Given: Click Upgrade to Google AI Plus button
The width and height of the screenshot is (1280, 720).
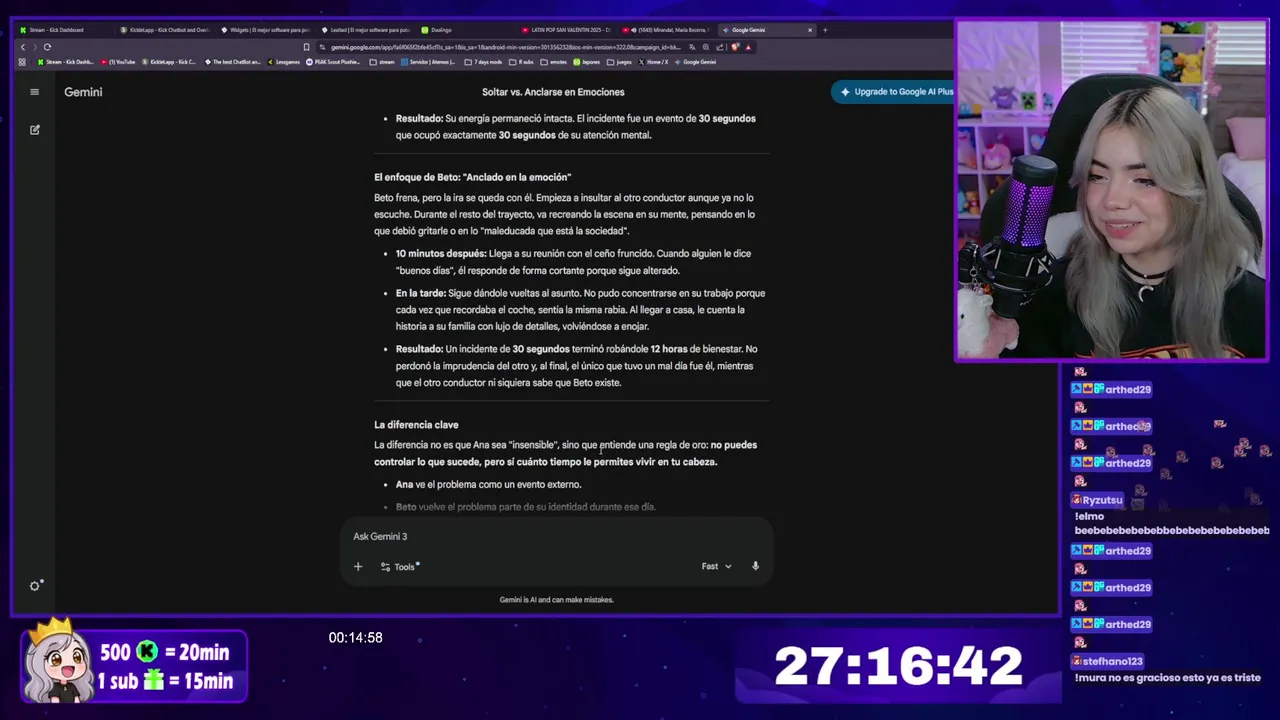Looking at the screenshot, I should tap(896, 92).
